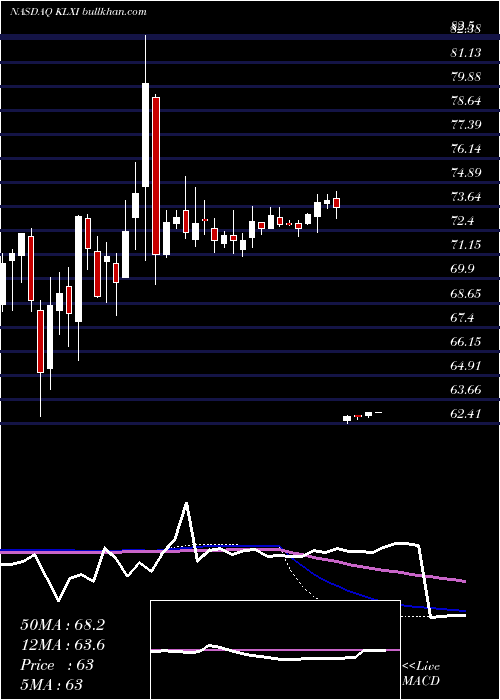Click the large red candlestick falling from 79
The width and height of the screenshot is (500, 700).
point(155,176)
